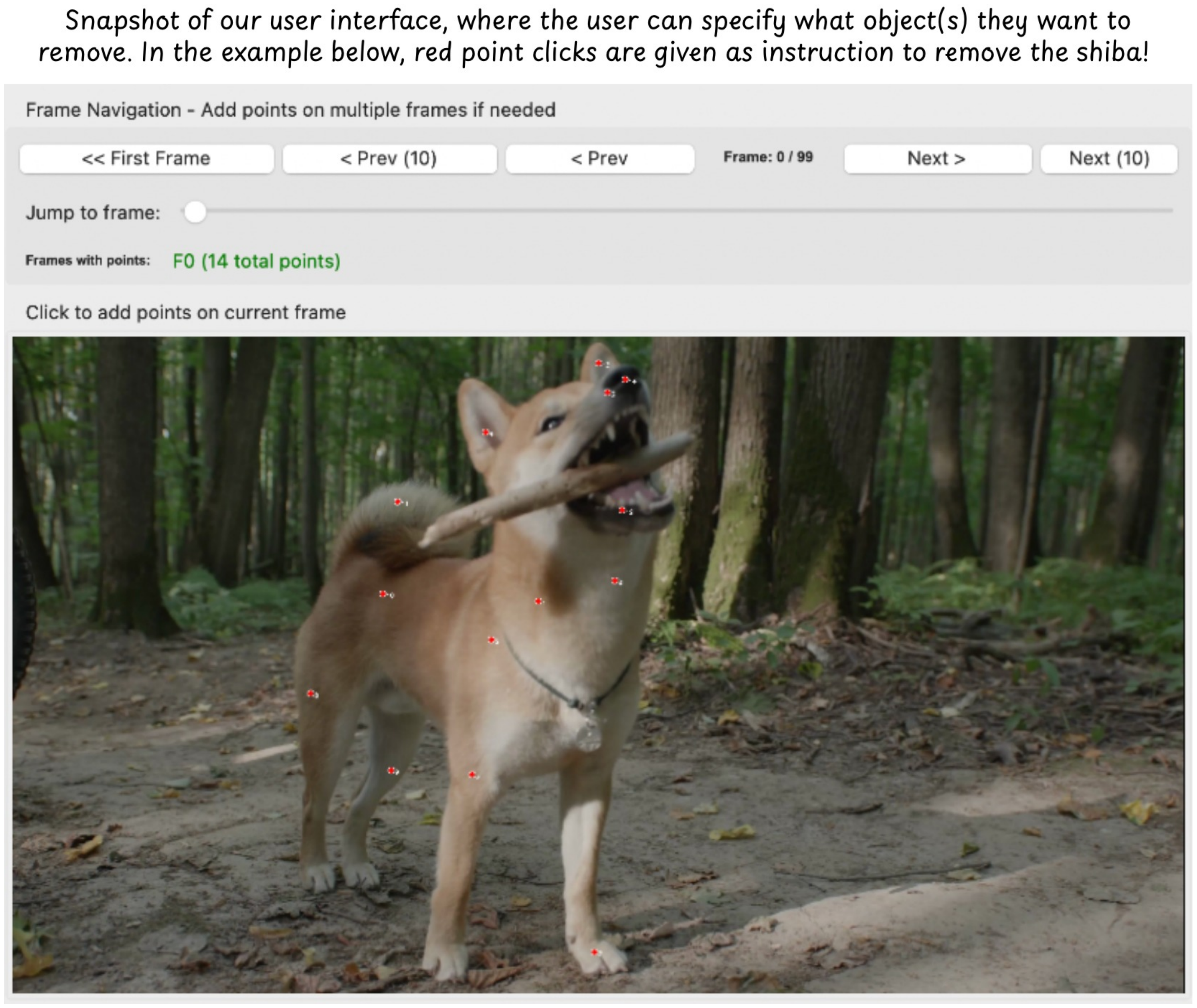Screen dimensions: 1197x1008
Task: Go to the first frame button
Action: pos(146,158)
